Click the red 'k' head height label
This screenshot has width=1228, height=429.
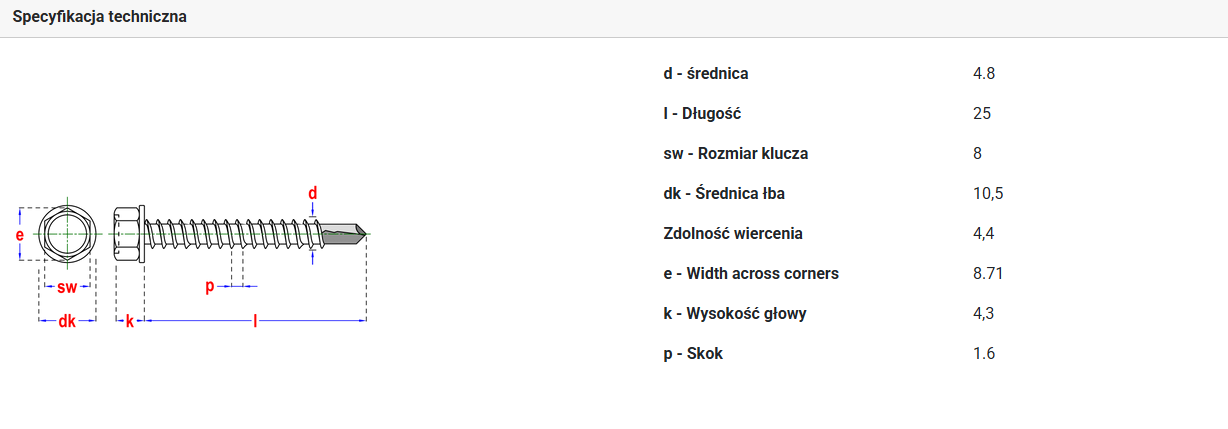129,322
